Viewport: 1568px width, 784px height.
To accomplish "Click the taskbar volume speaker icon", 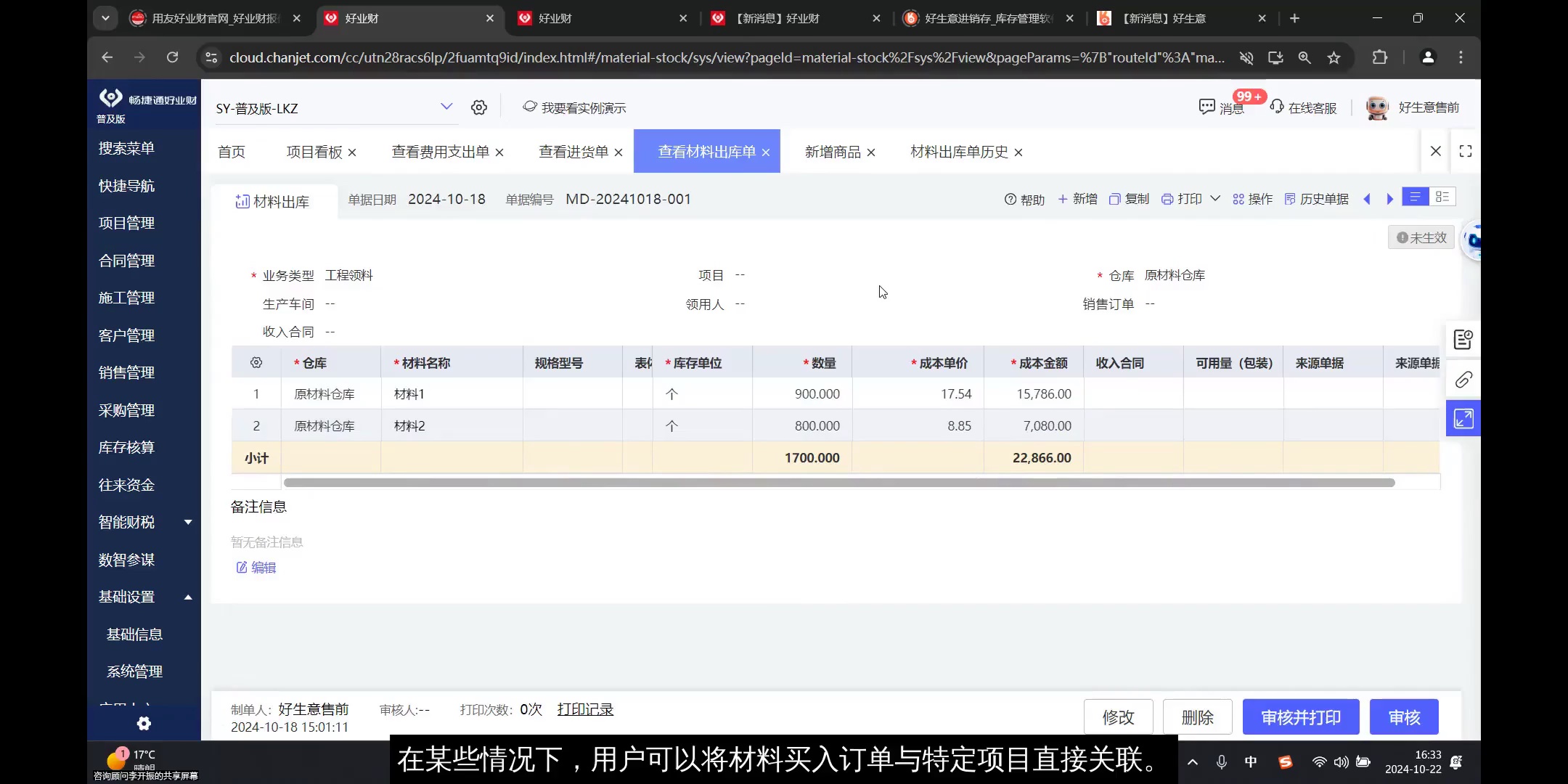I will pos(1341,761).
